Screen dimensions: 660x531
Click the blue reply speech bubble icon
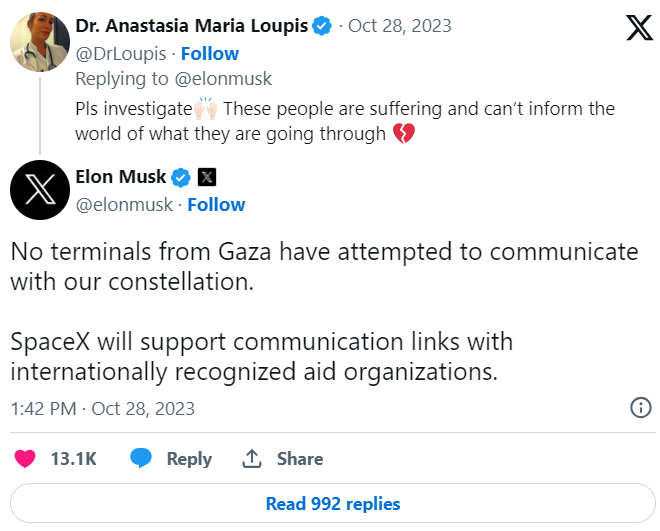click(142, 459)
